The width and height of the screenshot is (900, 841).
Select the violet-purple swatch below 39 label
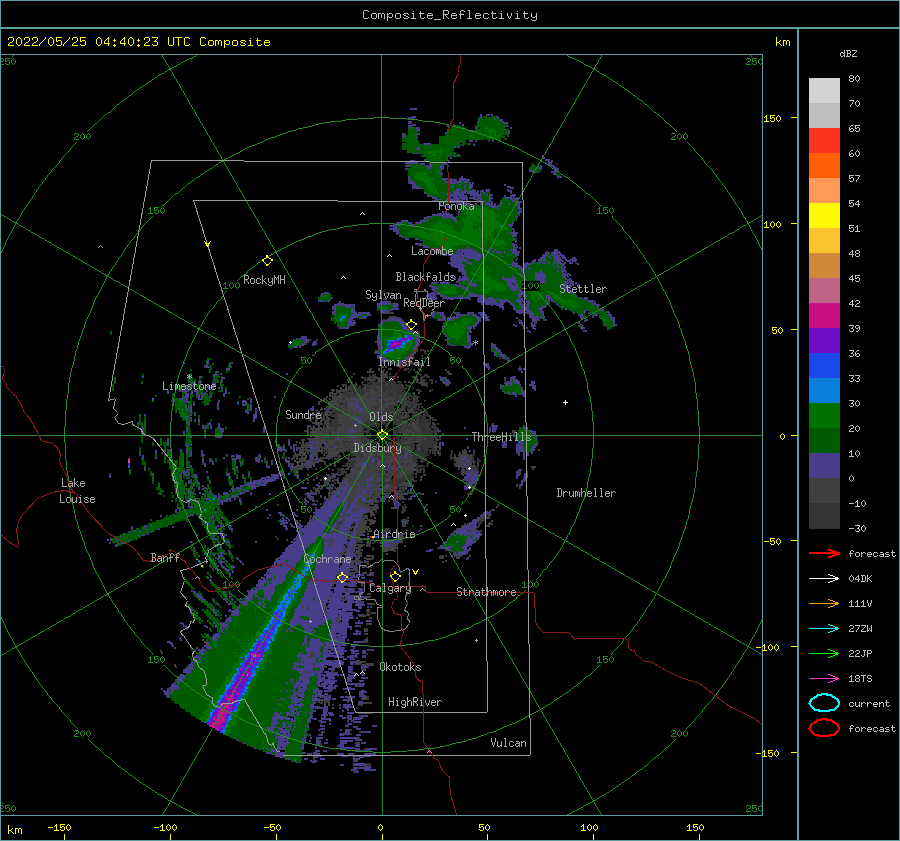(x=824, y=340)
